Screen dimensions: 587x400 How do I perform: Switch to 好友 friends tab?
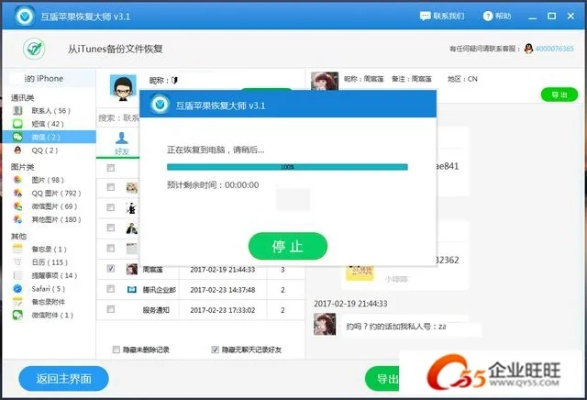(x=122, y=143)
